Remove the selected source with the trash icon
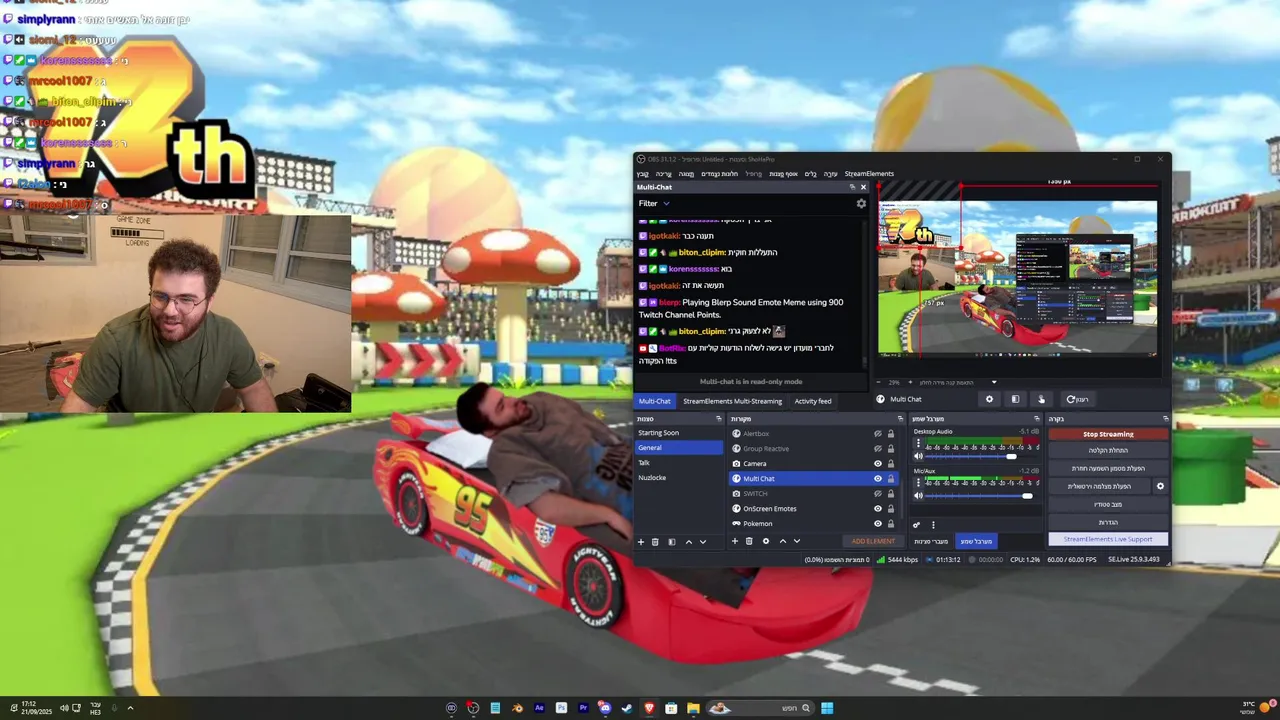 [x=749, y=541]
